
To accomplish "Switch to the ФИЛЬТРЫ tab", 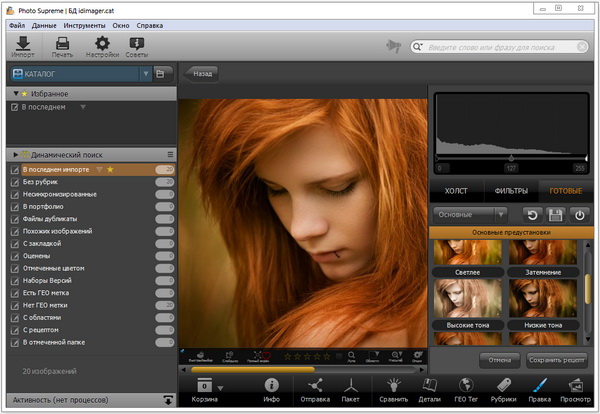I will pyautogui.click(x=511, y=190).
